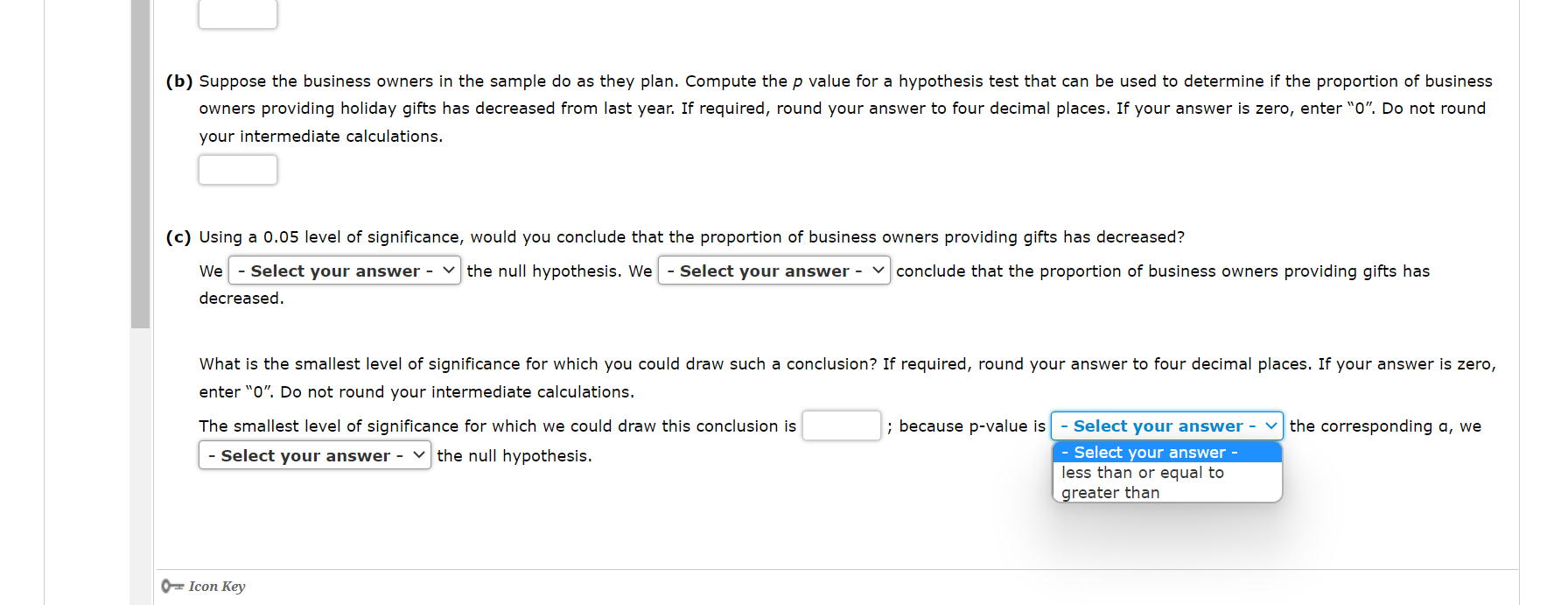
Task: Open the dropdown before 'conclude that the proportion'
Action: point(773,271)
